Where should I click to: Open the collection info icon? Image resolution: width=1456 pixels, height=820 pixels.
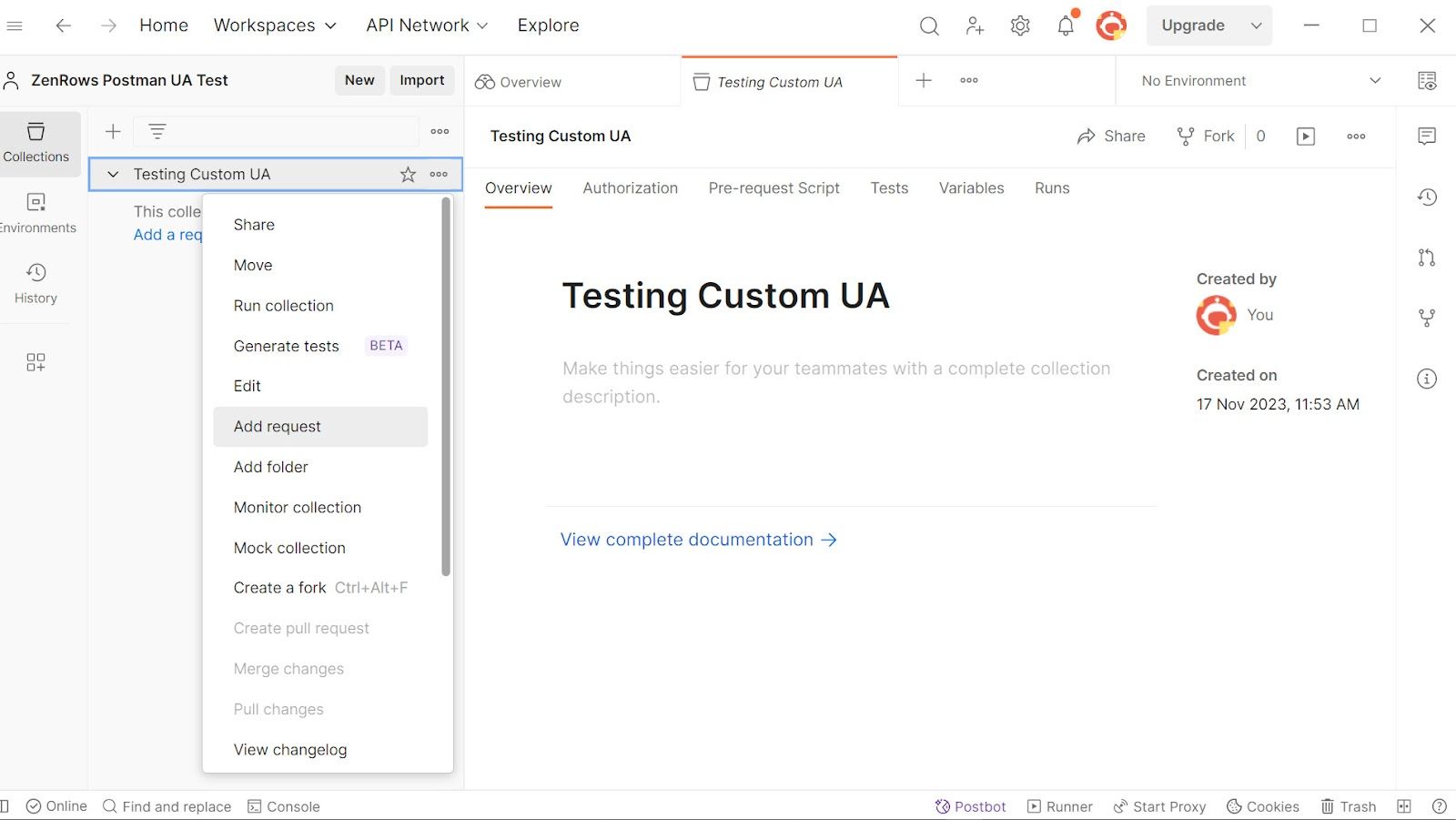[1427, 379]
